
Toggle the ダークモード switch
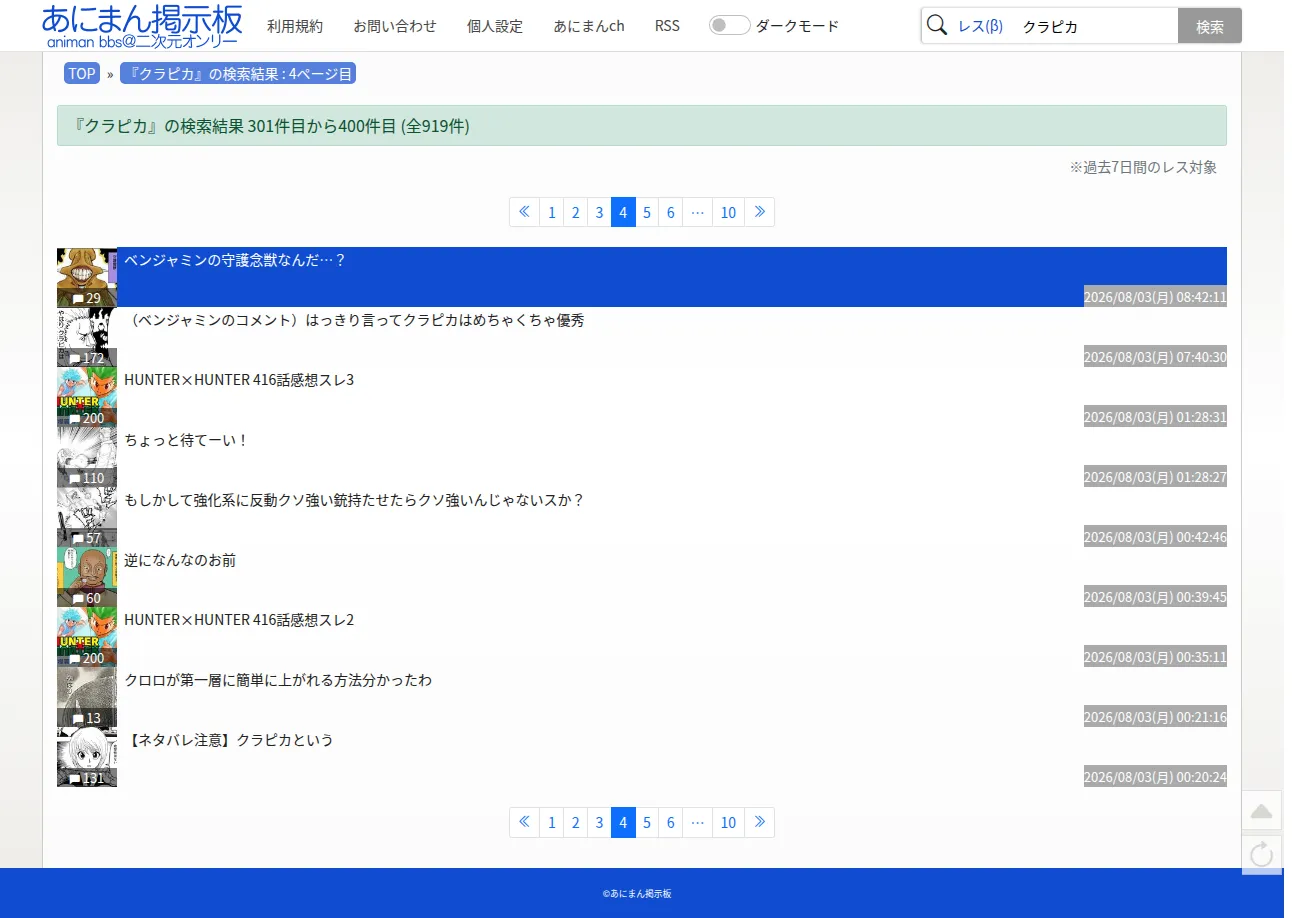(x=729, y=26)
